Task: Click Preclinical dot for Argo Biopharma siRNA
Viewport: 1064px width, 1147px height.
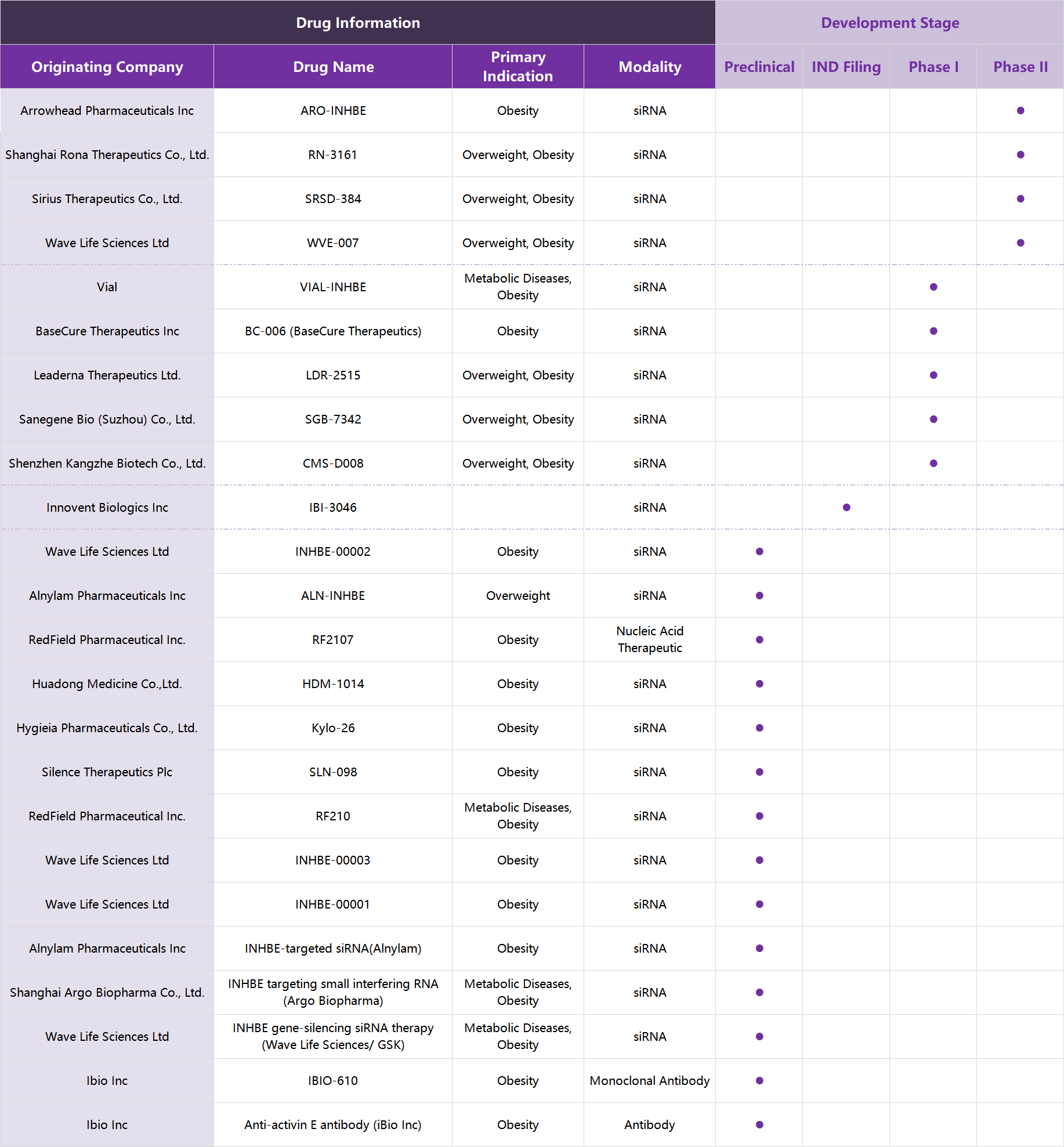Action: (x=759, y=993)
